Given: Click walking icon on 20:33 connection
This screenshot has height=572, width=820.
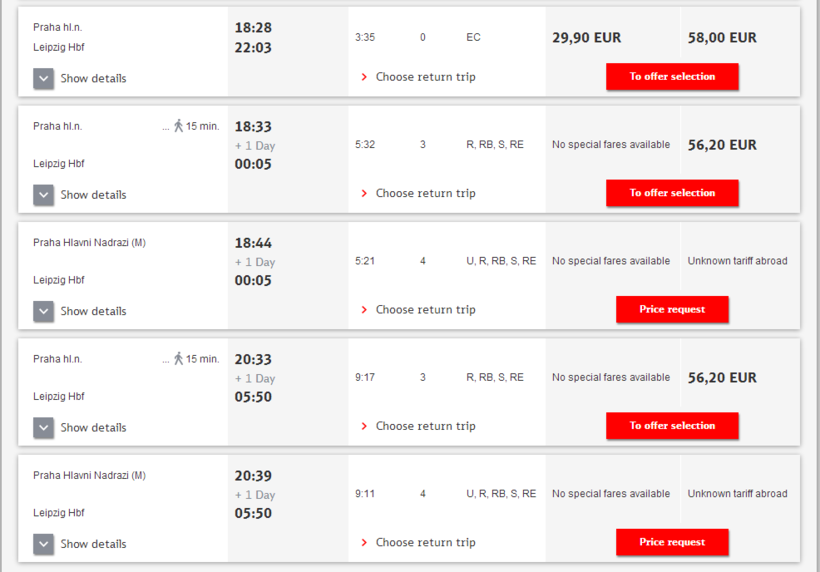Looking at the screenshot, I should pos(178,359).
